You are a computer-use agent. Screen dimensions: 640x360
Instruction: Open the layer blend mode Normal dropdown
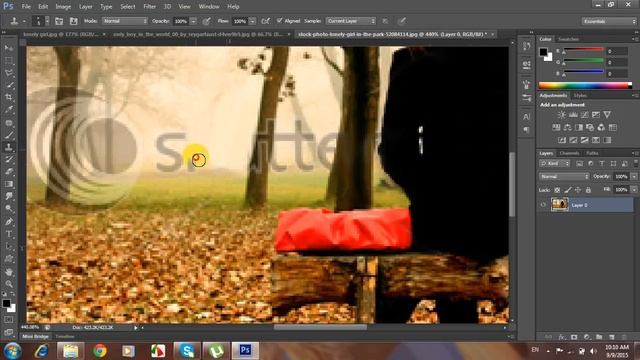[564, 177]
